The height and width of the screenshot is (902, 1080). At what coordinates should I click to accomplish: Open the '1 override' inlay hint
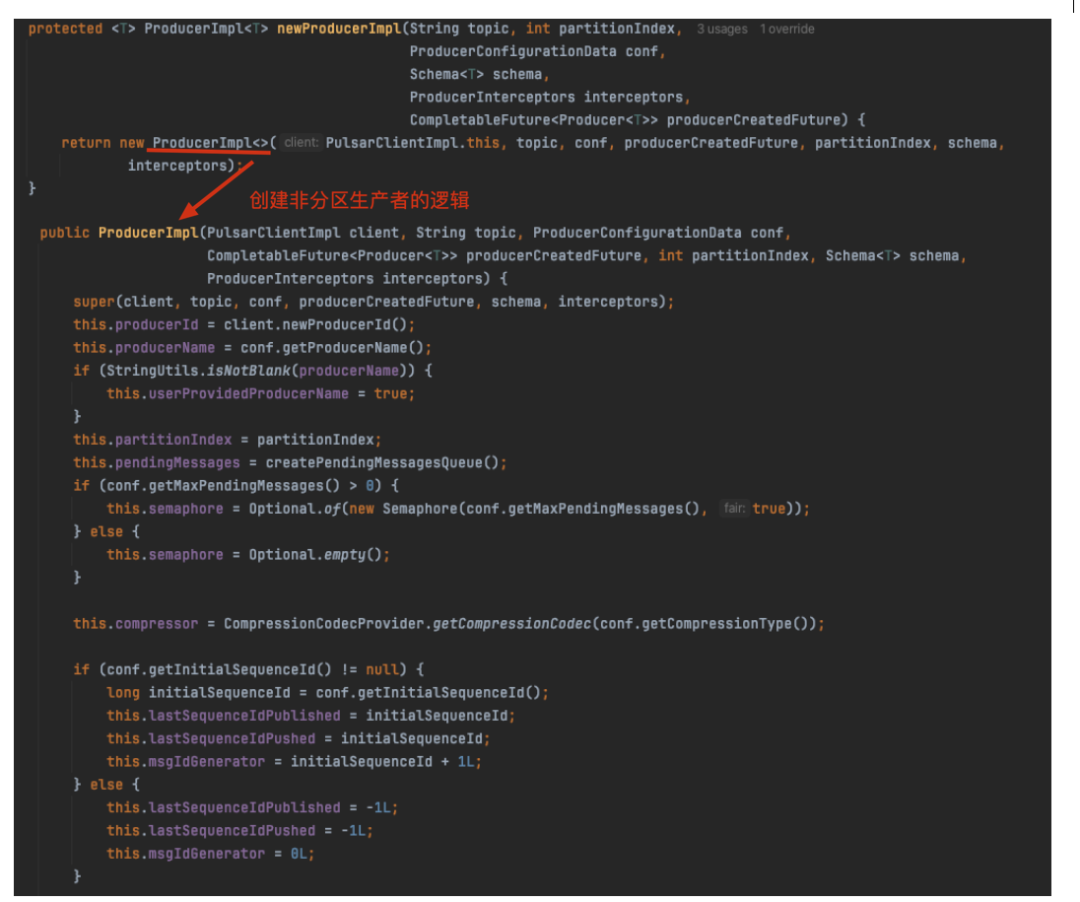tap(787, 29)
